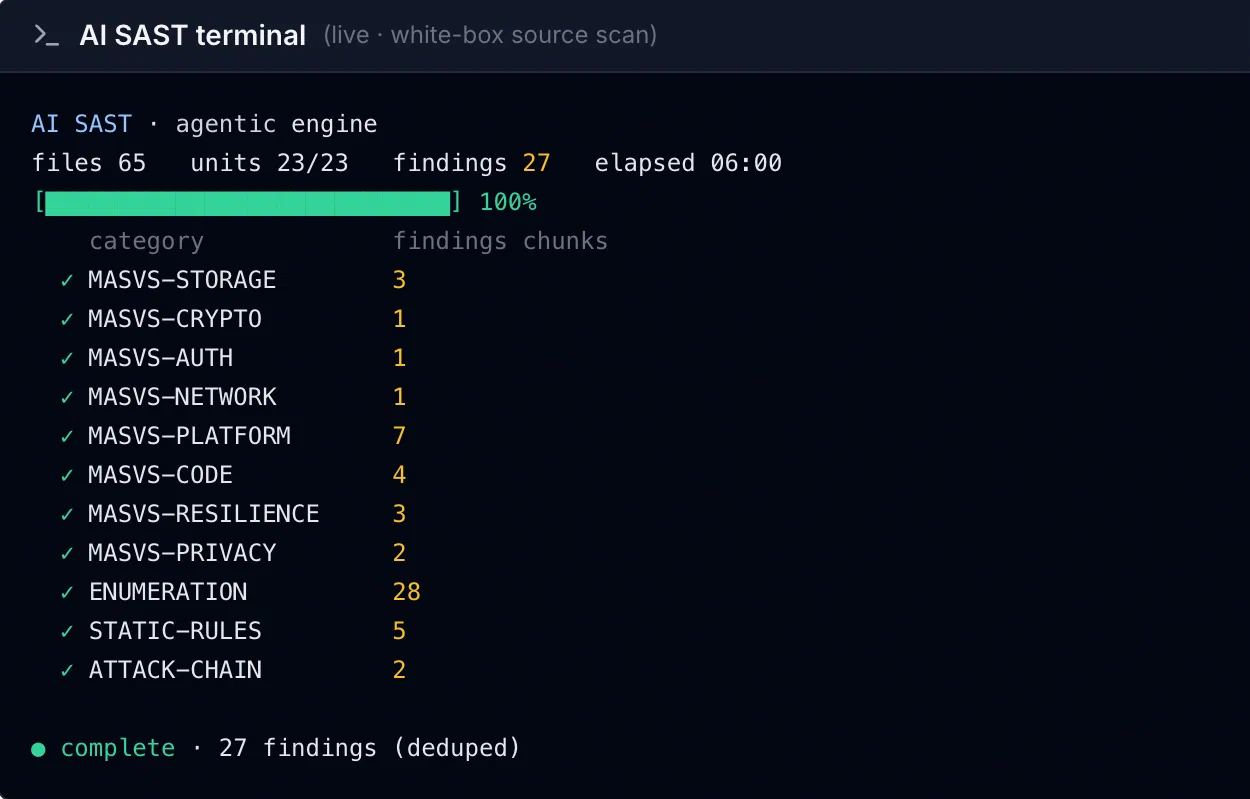1250x799 pixels.
Task: Click the checkmark next to MASVS-RESILIENCE
Action: tap(67, 515)
